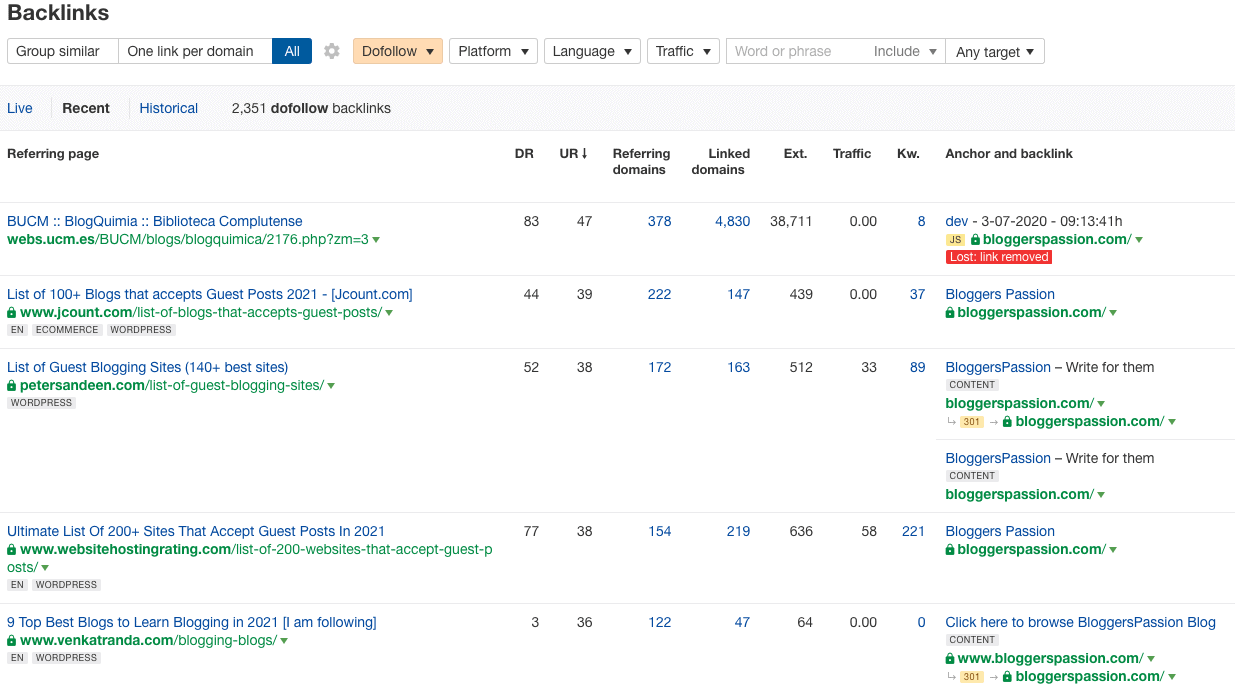1235x694 pixels.
Task: Open the Traffic filter dropdown
Action: pyautogui.click(x=683, y=51)
